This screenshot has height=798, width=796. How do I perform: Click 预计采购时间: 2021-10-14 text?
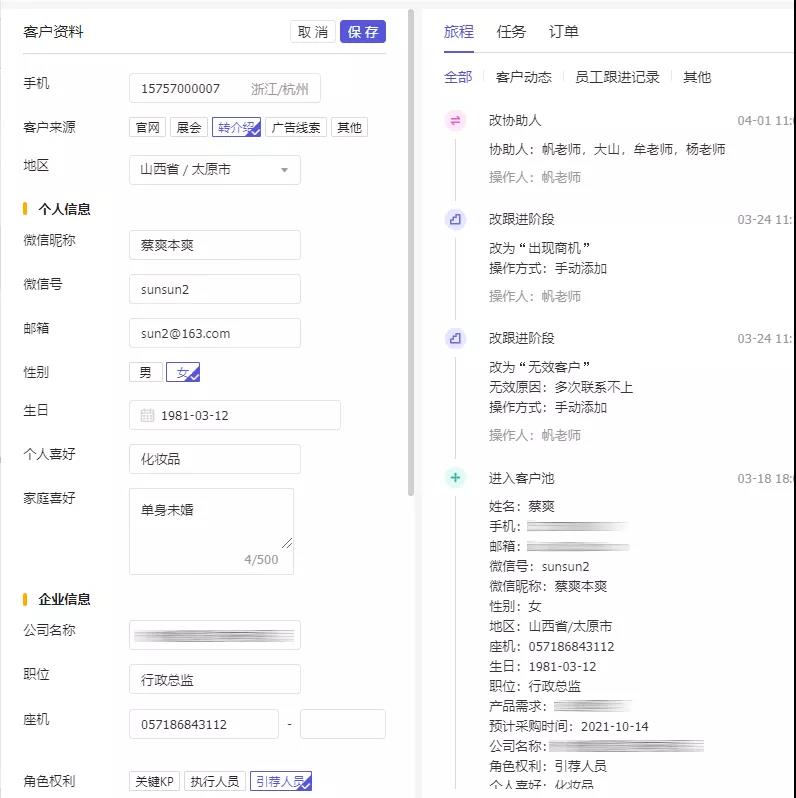568,726
